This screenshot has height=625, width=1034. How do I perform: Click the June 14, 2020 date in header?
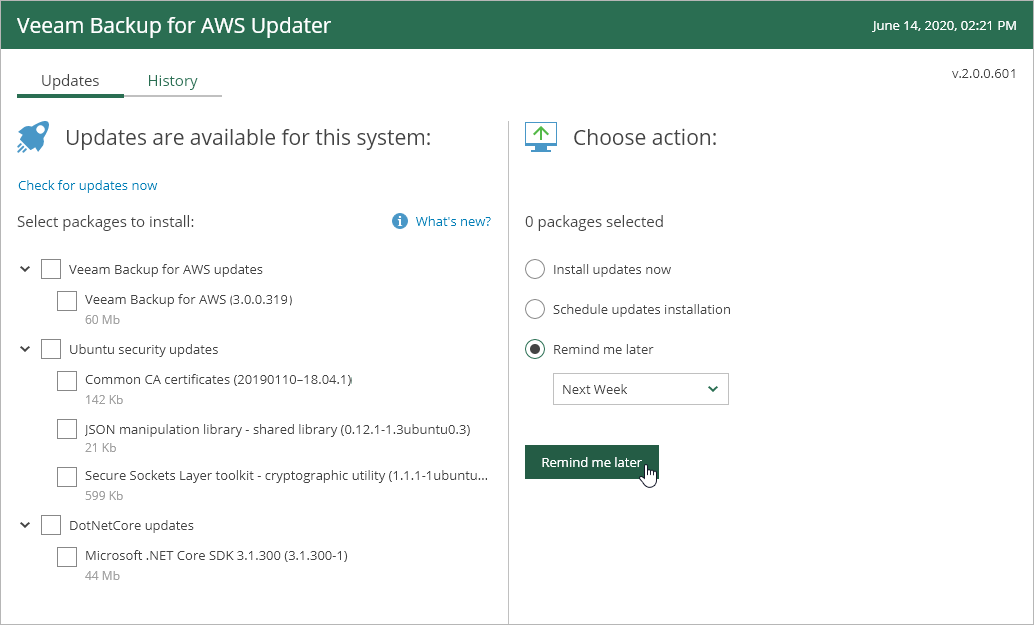[x=944, y=25]
